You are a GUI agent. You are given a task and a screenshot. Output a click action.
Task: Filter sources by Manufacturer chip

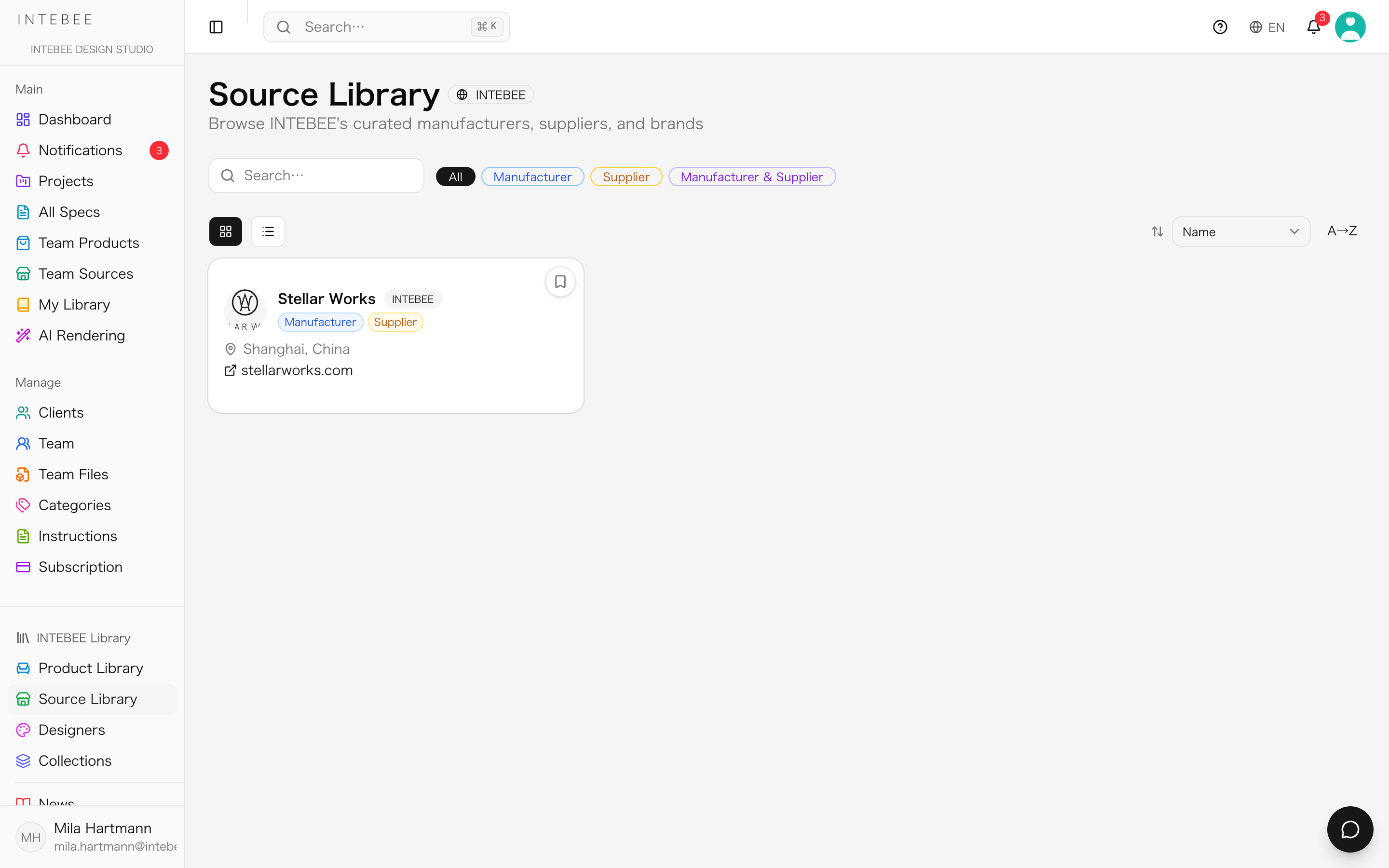pos(532,177)
